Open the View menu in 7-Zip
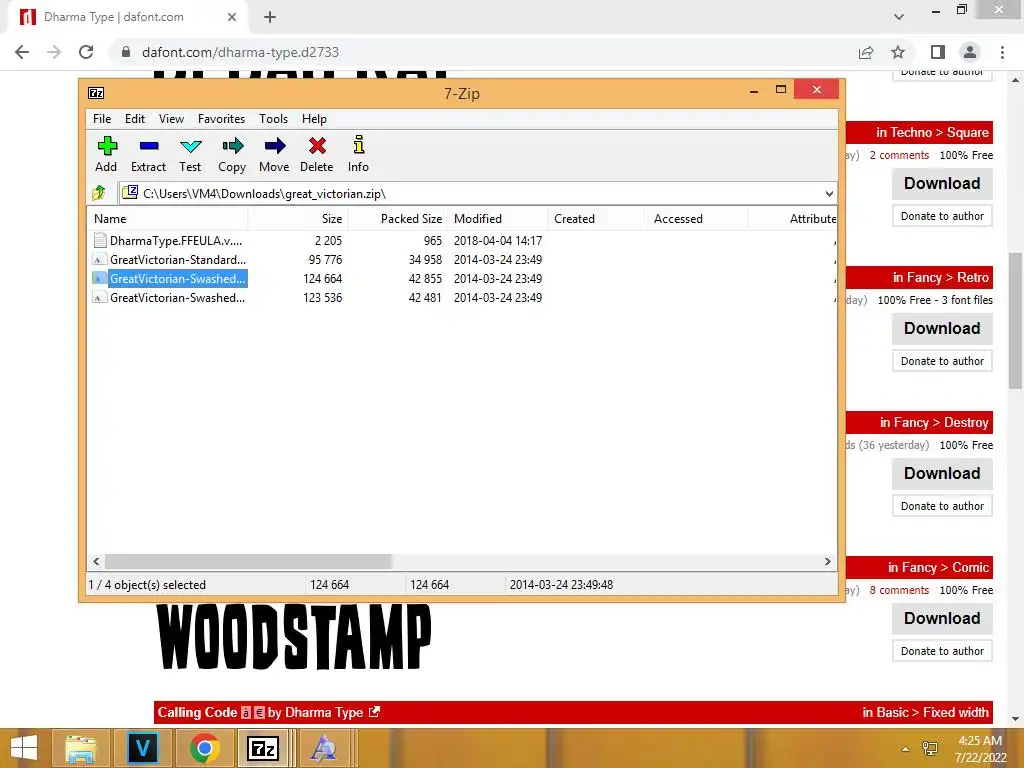1024x768 pixels. click(x=171, y=119)
